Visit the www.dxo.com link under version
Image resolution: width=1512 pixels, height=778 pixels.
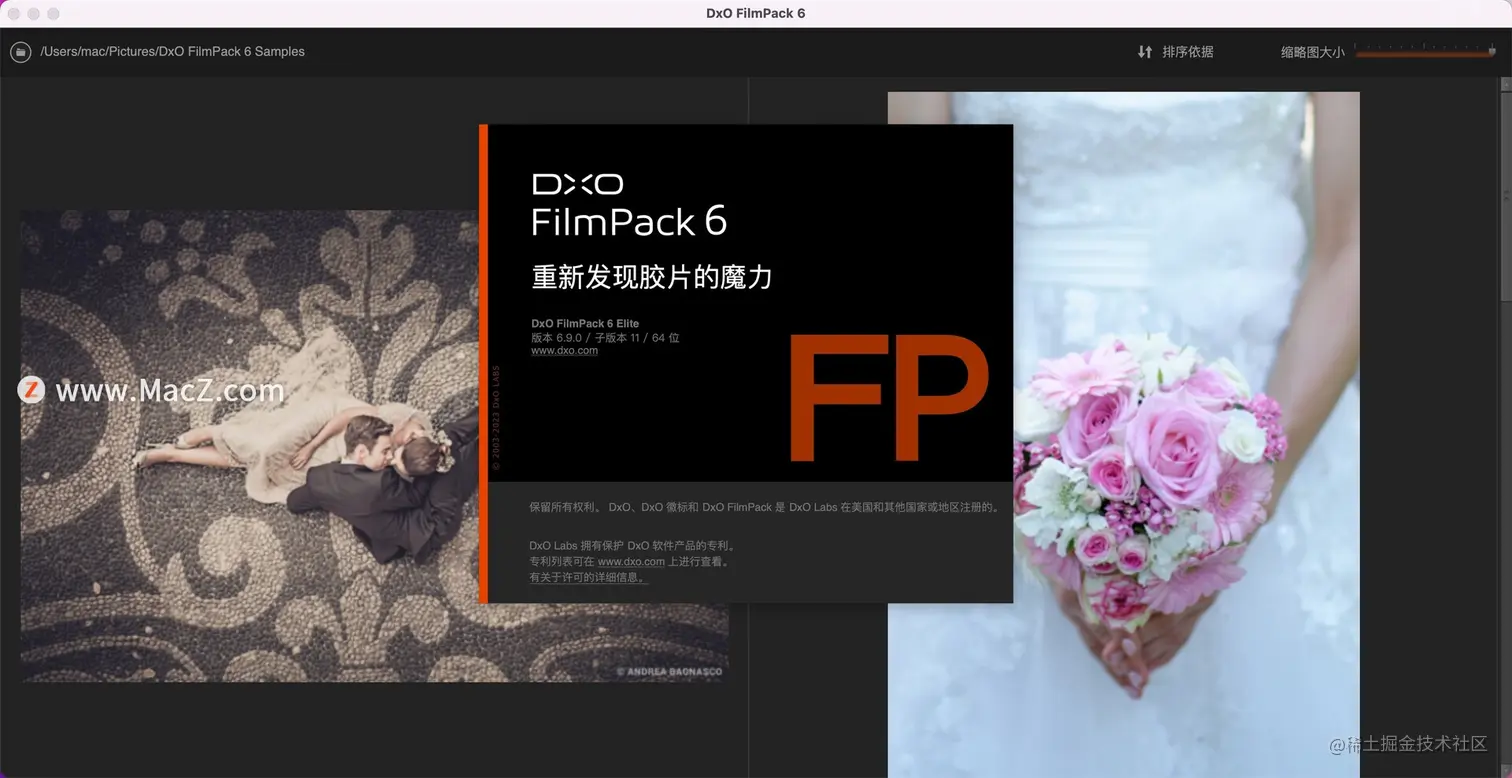pos(564,351)
